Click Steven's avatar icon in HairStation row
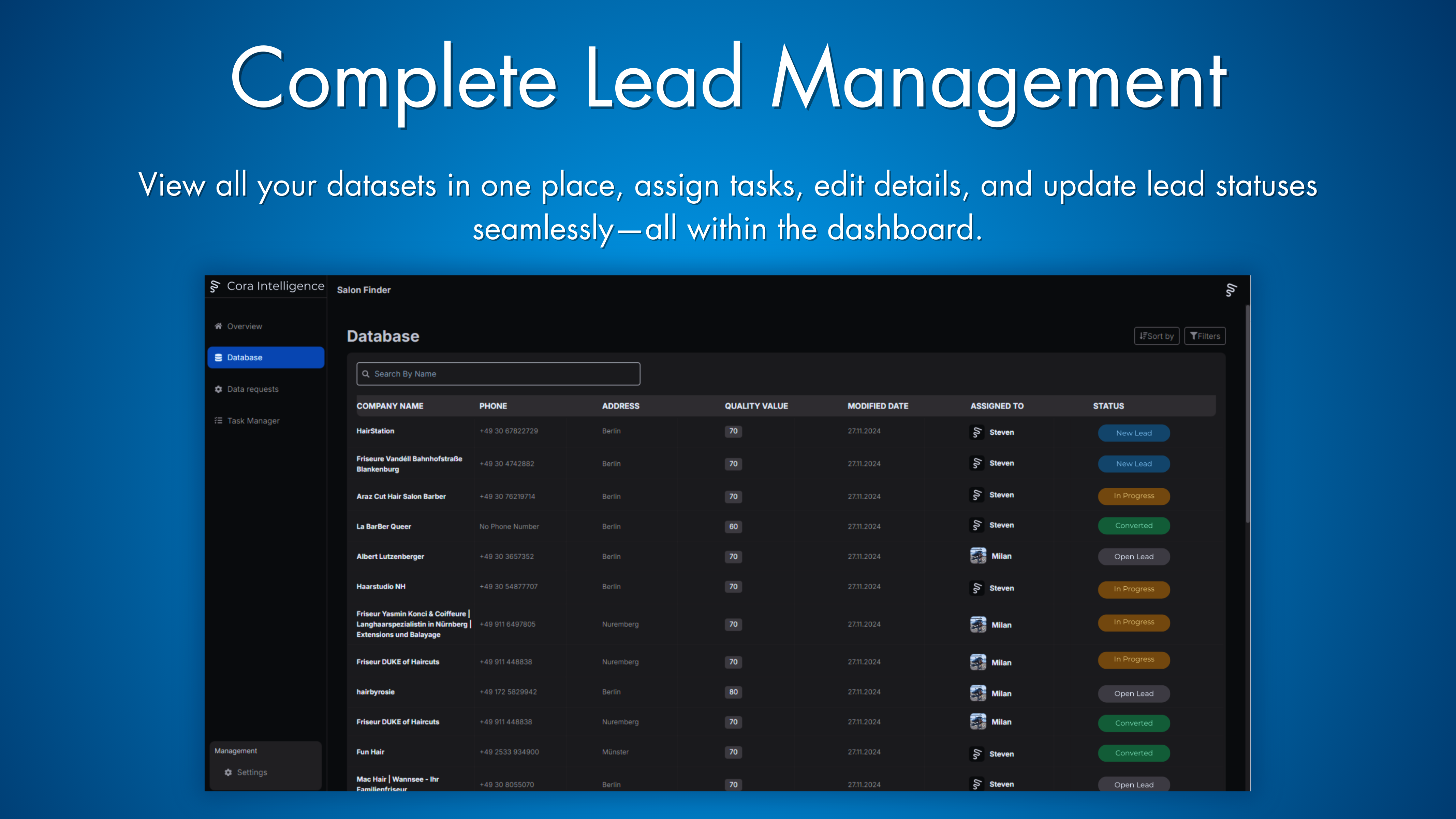 [977, 432]
